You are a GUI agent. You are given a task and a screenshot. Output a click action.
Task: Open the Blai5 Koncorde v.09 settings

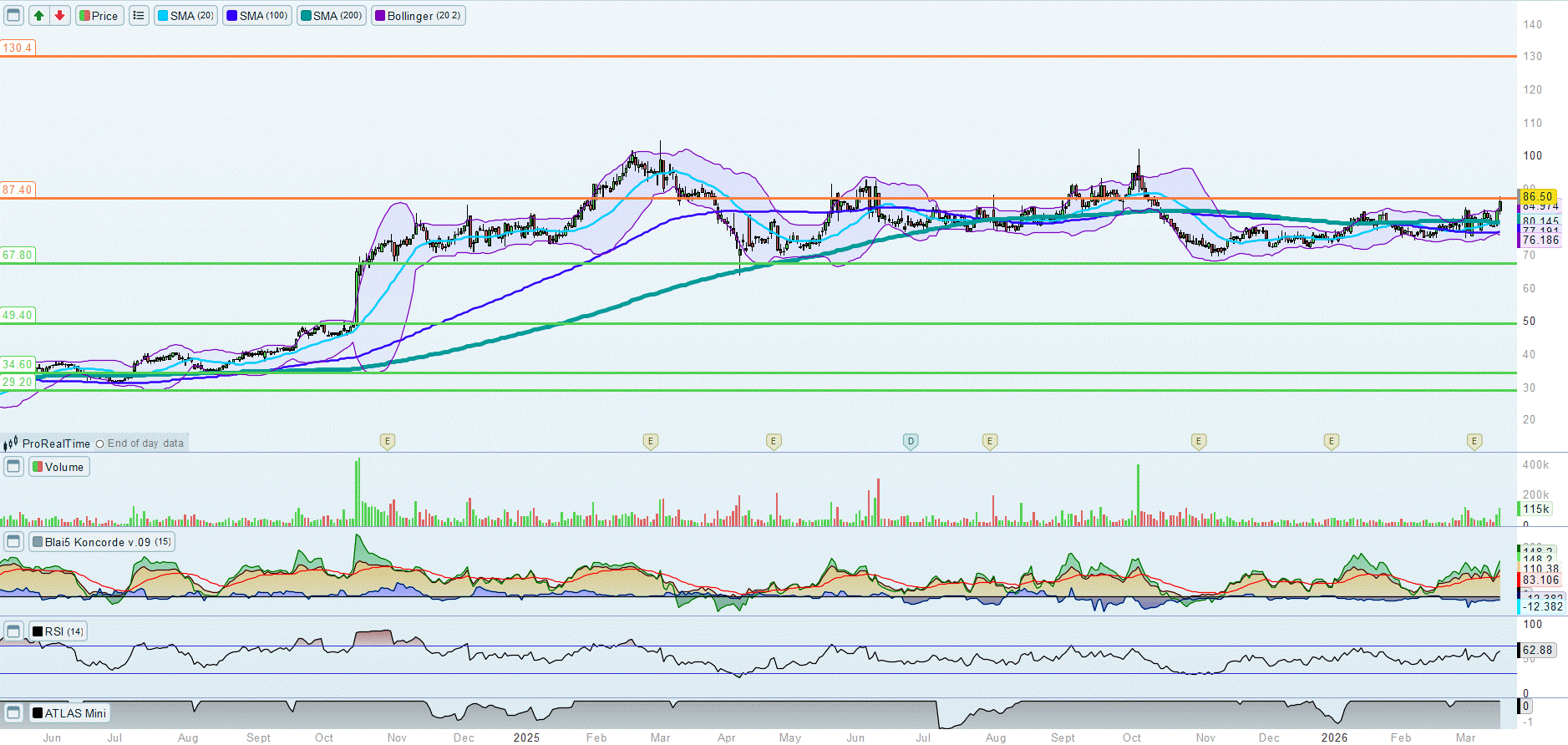pos(102,542)
